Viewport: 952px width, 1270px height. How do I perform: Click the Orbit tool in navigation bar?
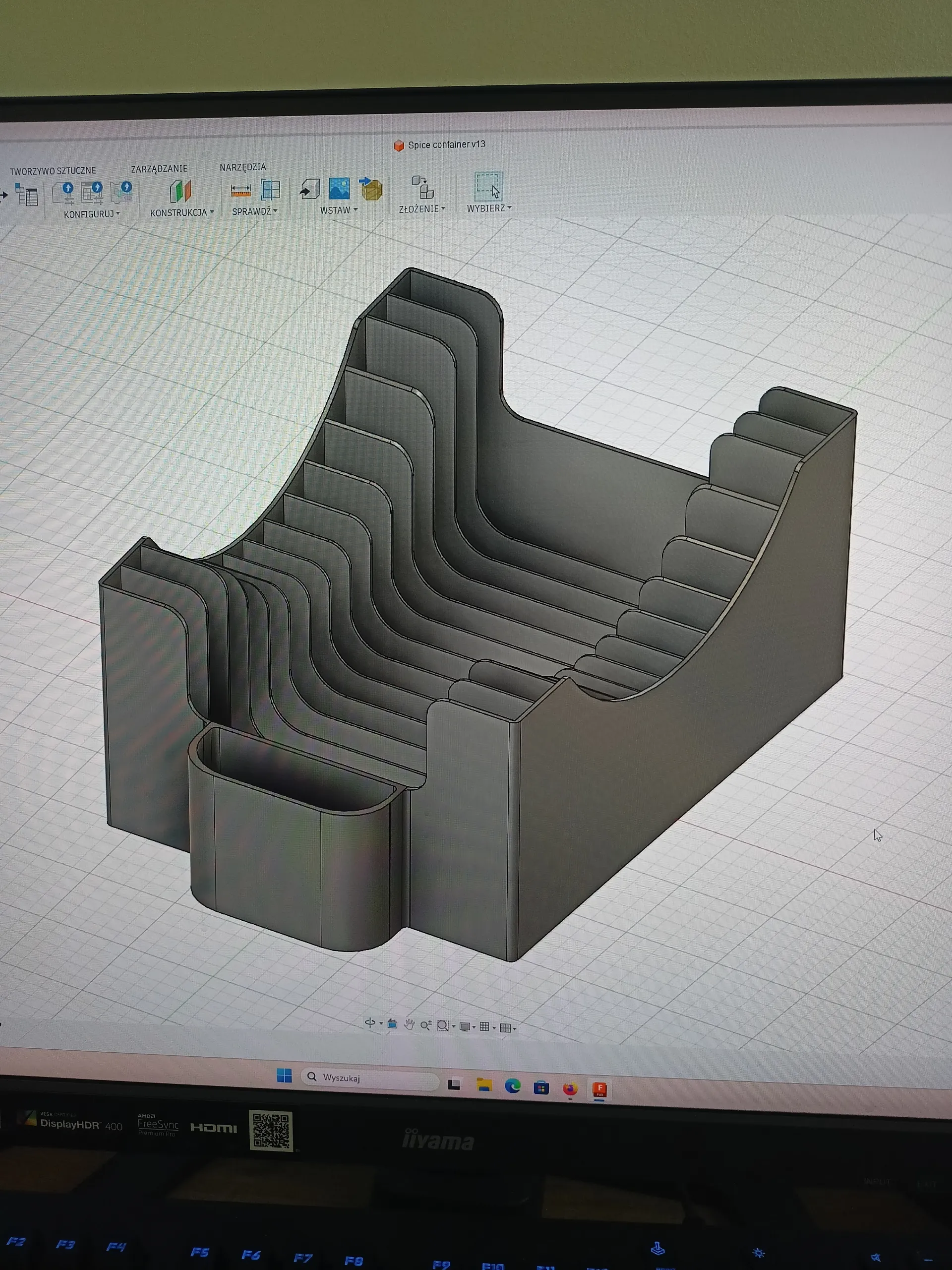pyautogui.click(x=370, y=1023)
